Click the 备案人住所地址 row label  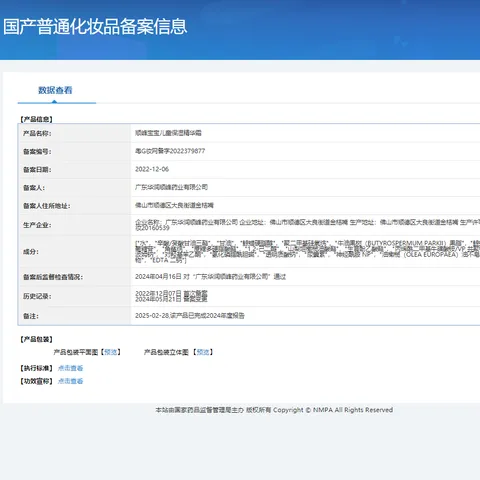[x=46, y=206]
